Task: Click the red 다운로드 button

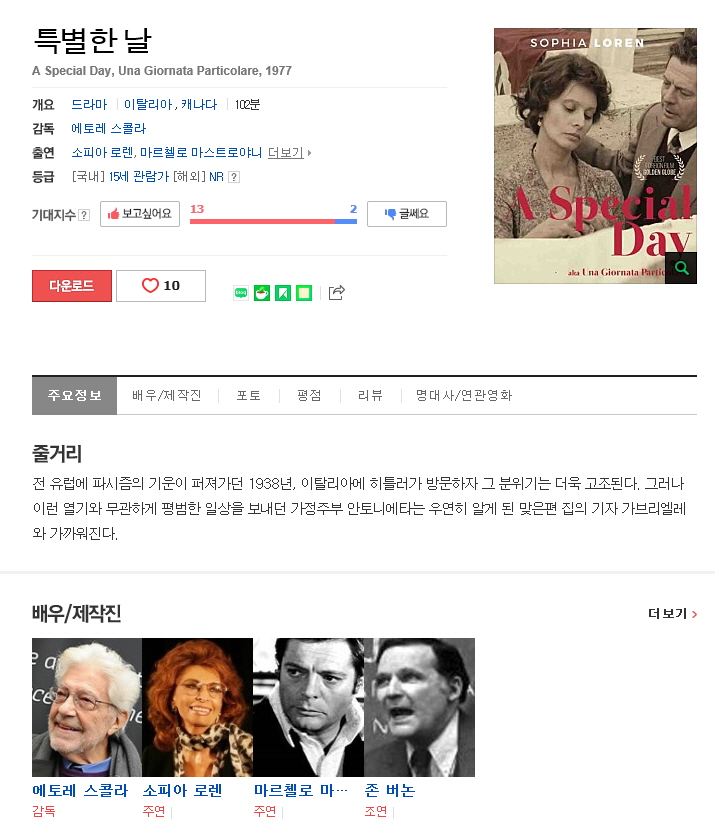Action: click(72, 286)
